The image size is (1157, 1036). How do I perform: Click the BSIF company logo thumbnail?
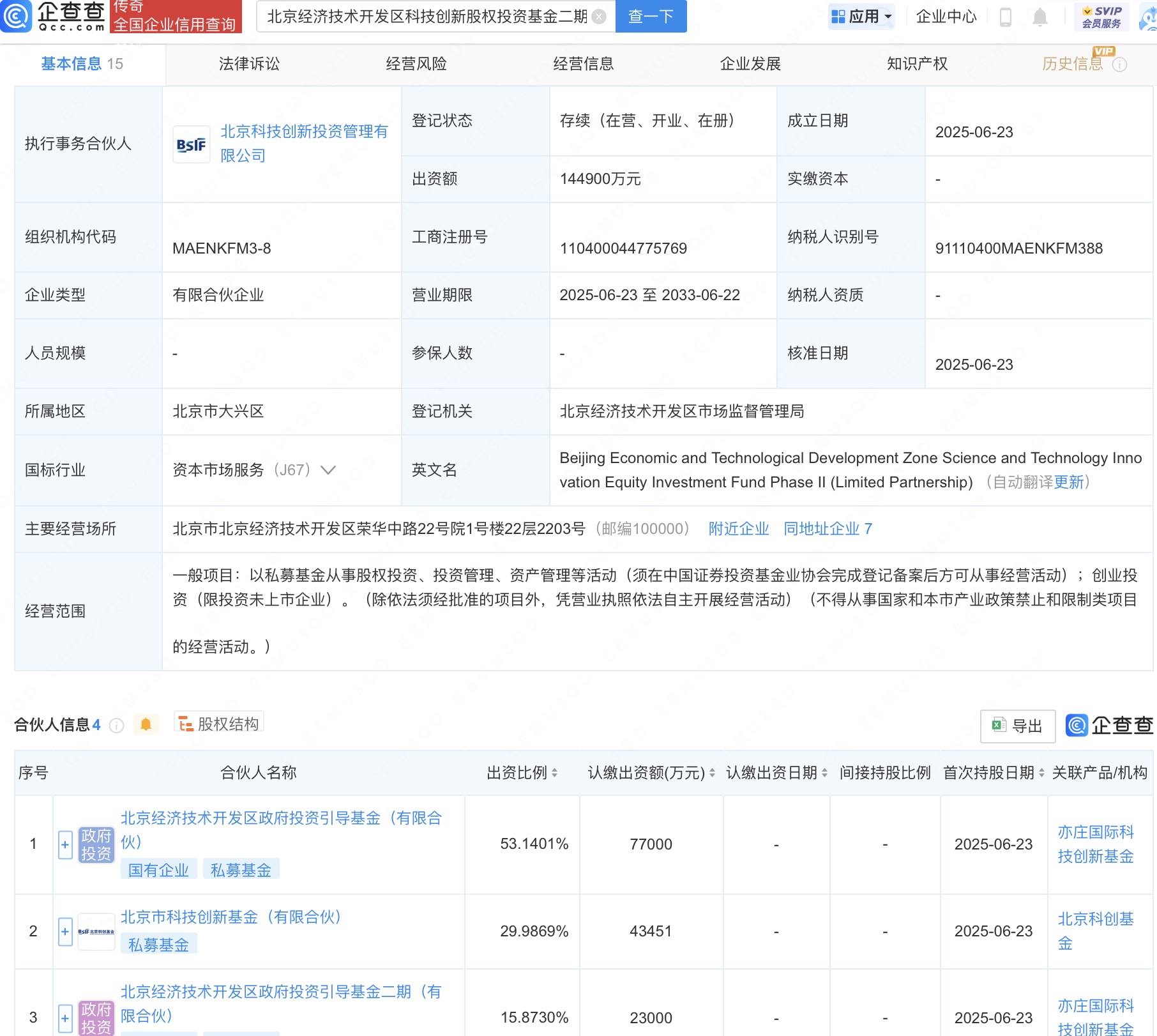[x=192, y=144]
